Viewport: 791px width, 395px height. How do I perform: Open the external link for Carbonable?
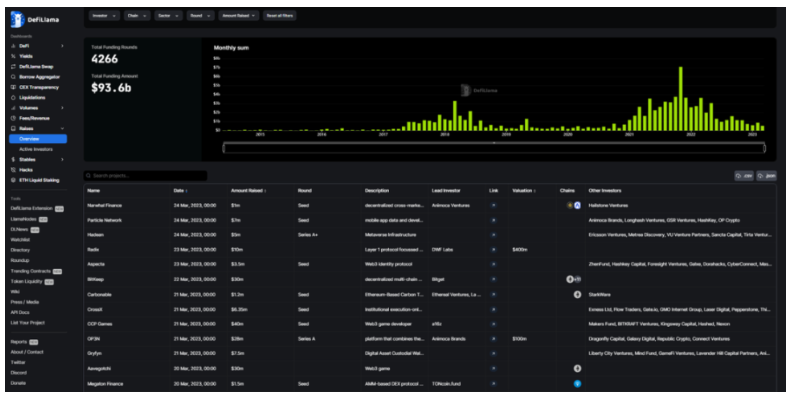tap(493, 295)
